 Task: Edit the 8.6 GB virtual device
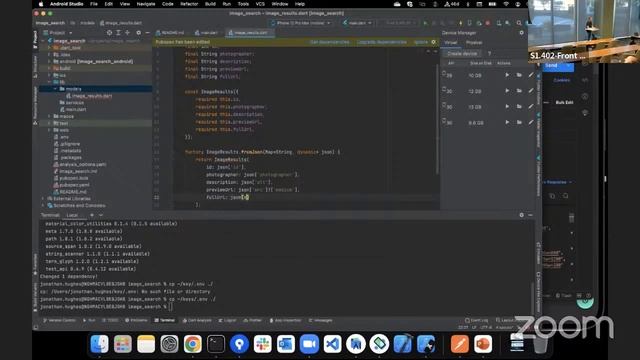(x=531, y=122)
